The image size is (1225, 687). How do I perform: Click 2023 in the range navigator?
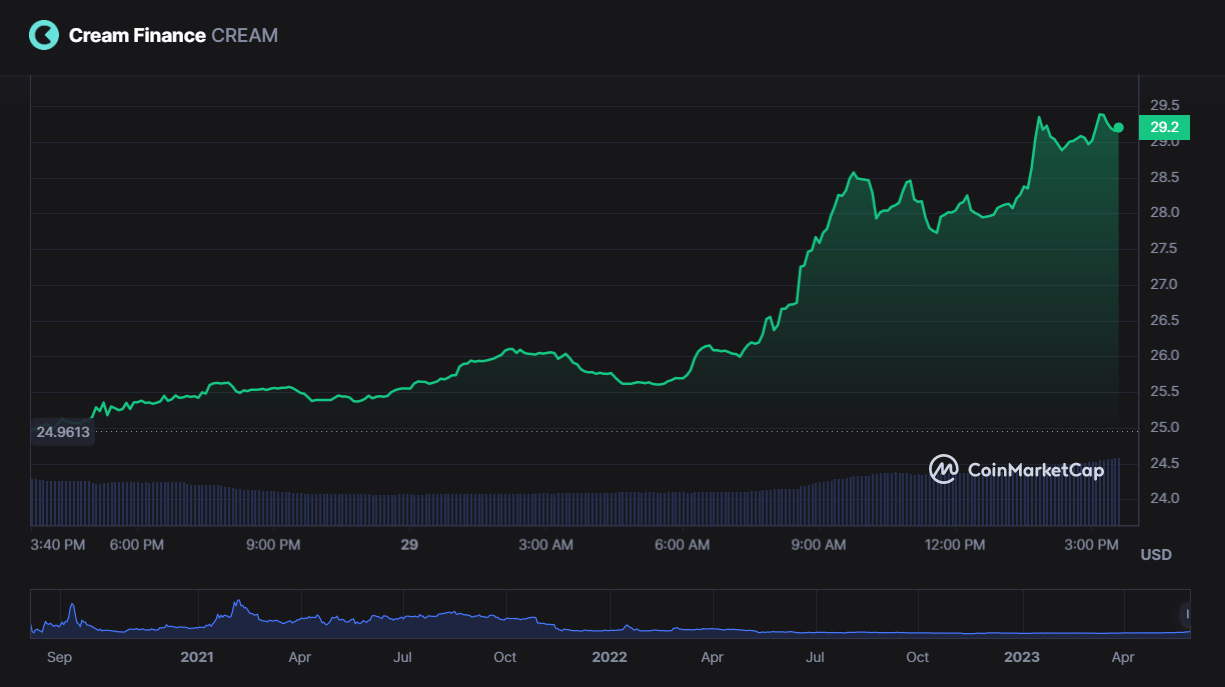coord(1022,657)
